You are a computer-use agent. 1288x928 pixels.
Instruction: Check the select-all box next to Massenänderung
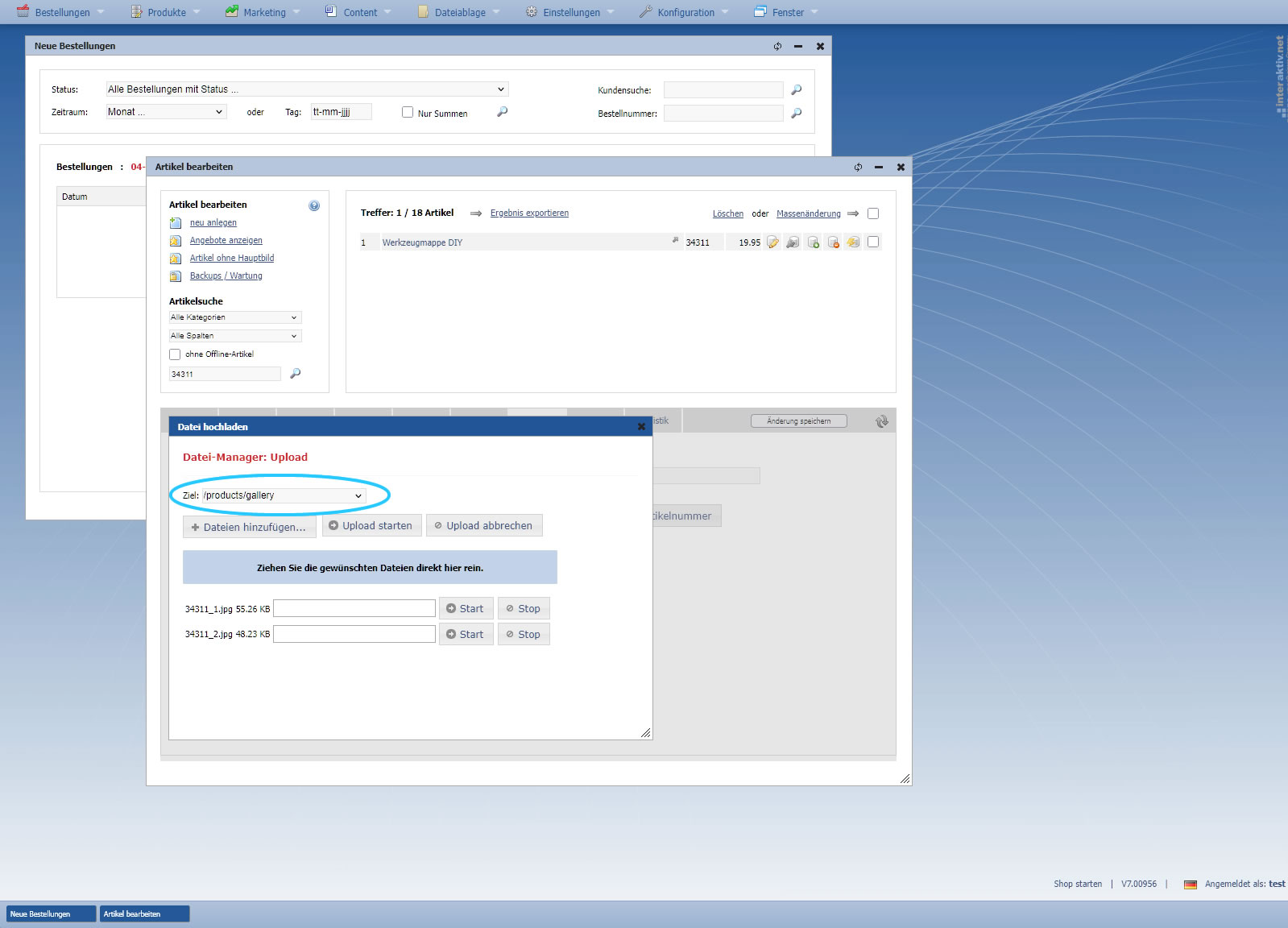(873, 213)
